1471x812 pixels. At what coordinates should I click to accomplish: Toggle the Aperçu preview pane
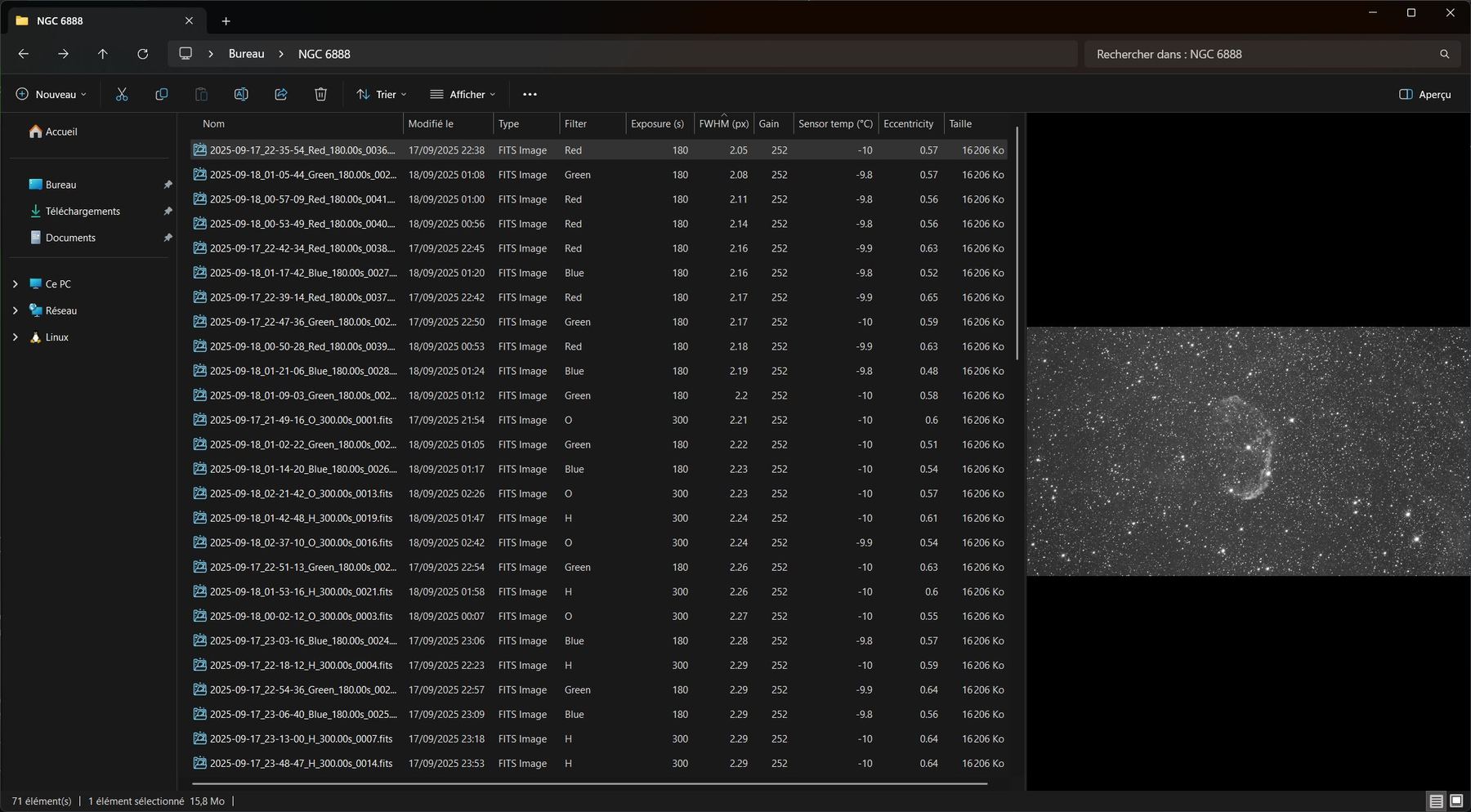[x=1425, y=95]
